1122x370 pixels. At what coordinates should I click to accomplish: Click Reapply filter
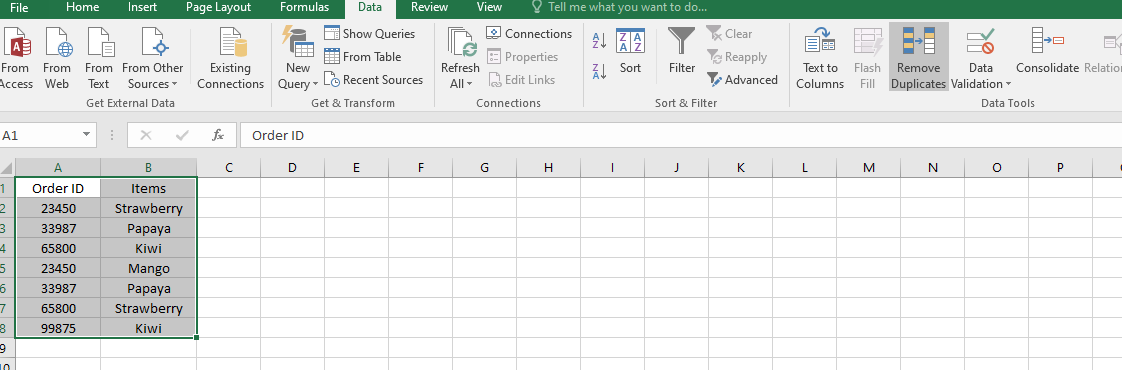click(736, 57)
